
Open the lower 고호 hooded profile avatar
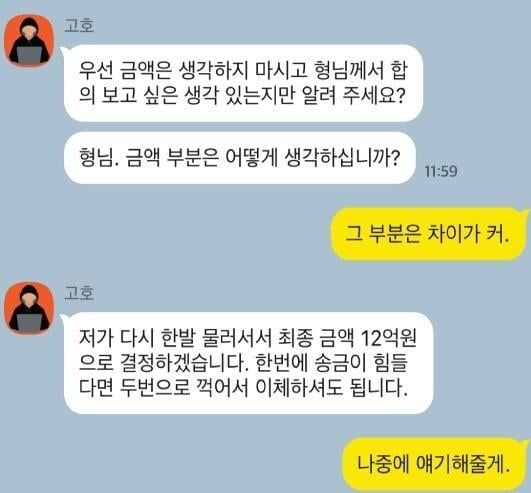click(x=29, y=308)
